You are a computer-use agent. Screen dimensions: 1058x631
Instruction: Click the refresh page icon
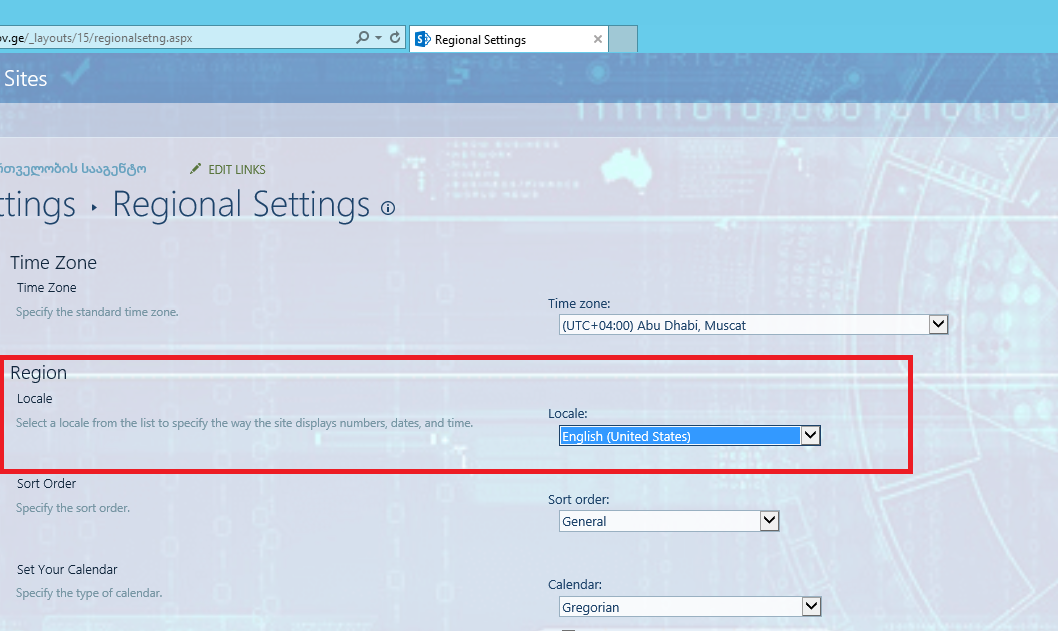tap(395, 38)
